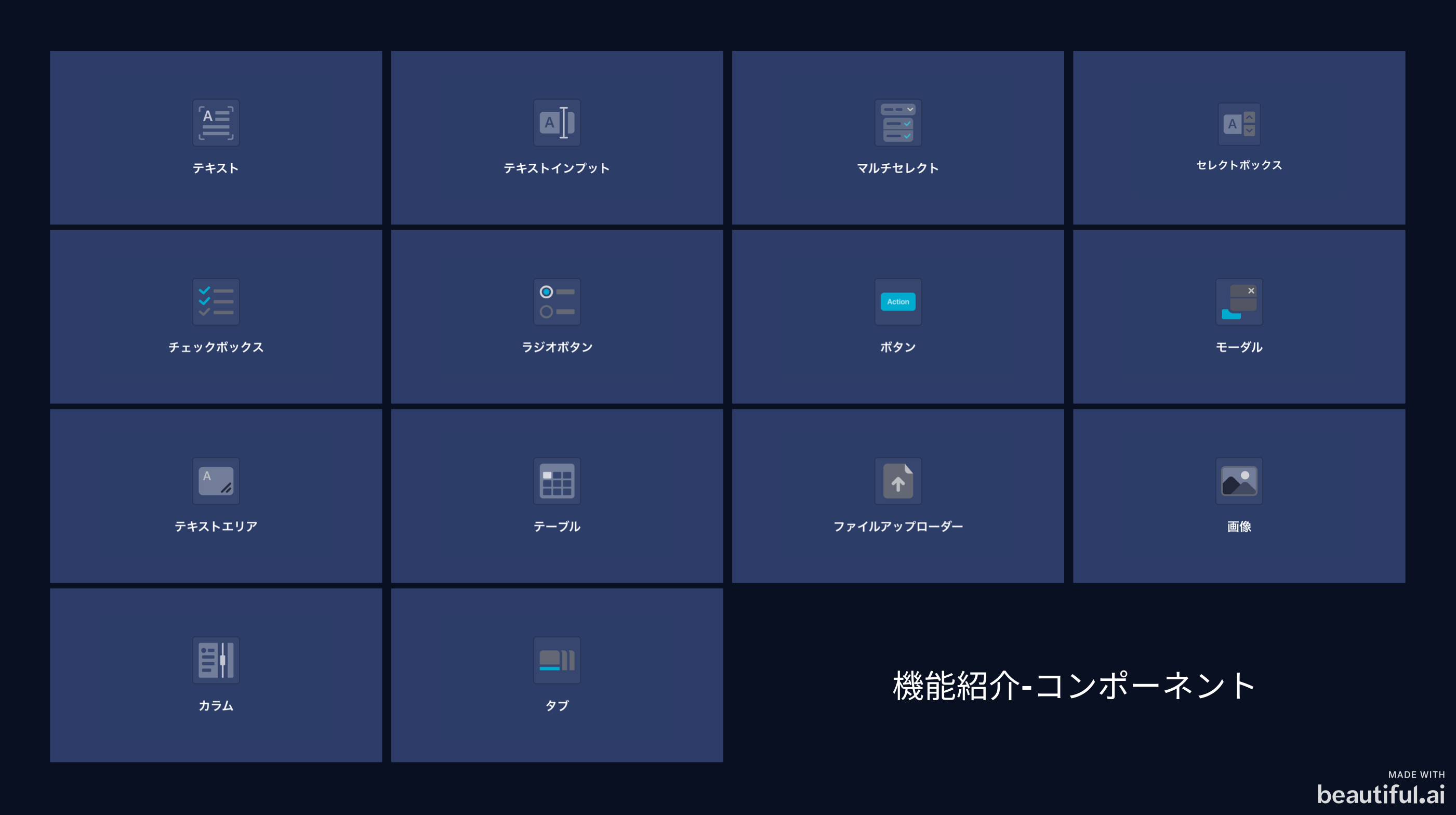This screenshot has height=815, width=1456.
Task: Click the チェックボックス checklist icon
Action: (x=215, y=302)
